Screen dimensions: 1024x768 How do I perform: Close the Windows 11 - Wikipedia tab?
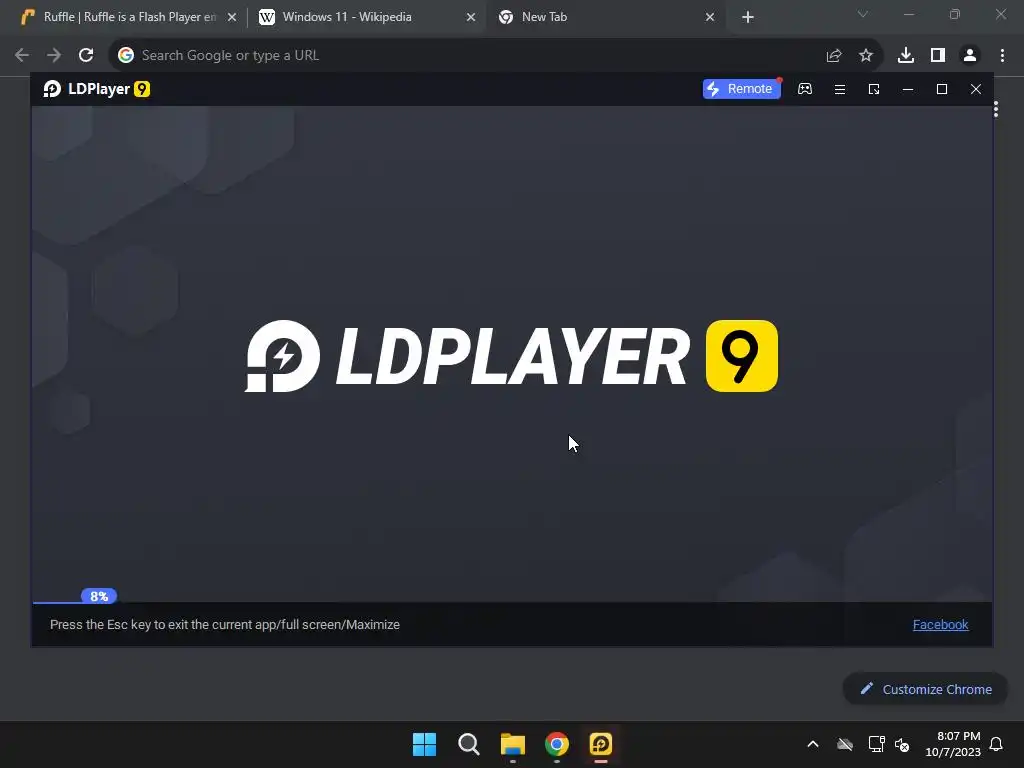click(471, 18)
